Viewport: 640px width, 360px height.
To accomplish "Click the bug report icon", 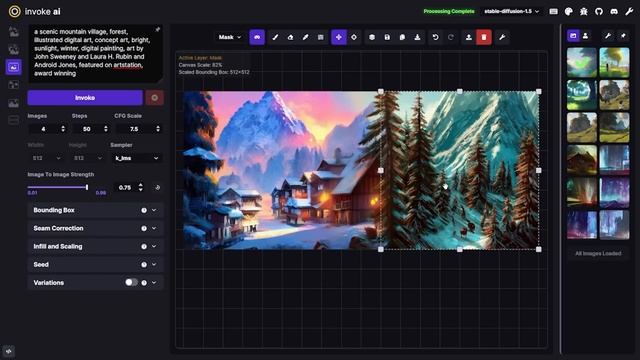I will pos(584,11).
